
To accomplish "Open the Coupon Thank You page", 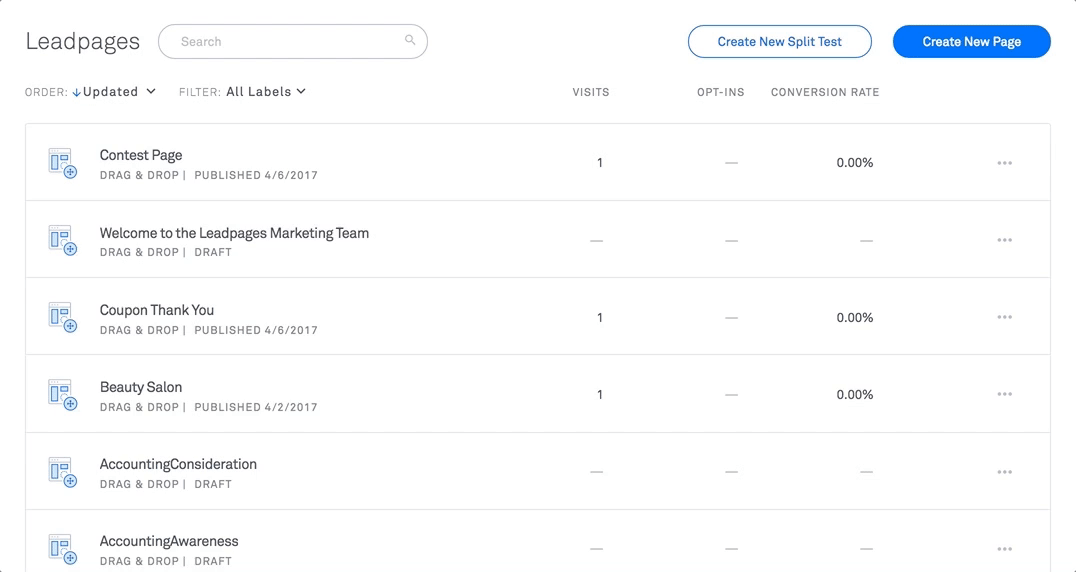I will coord(156,310).
